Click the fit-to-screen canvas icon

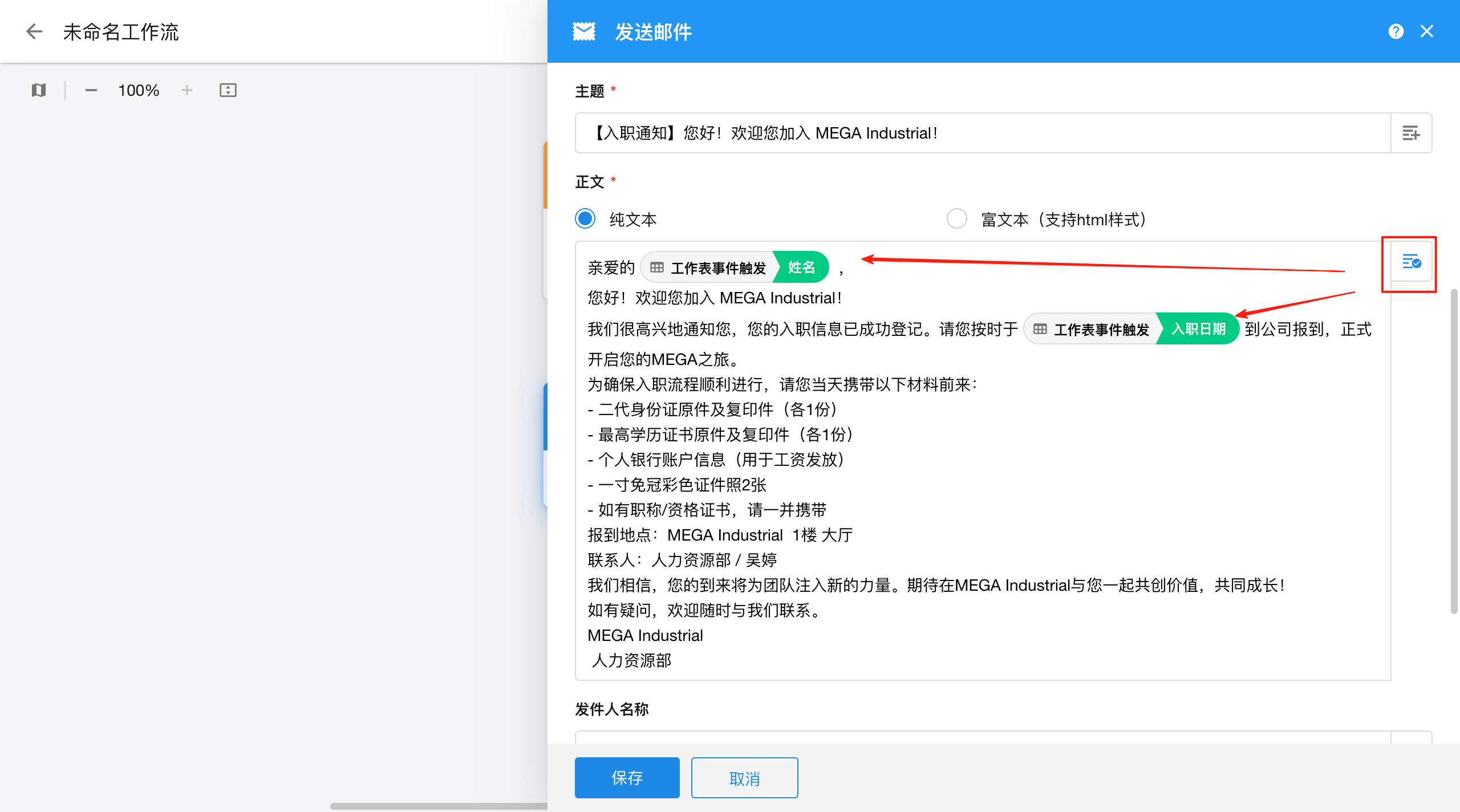(228, 90)
